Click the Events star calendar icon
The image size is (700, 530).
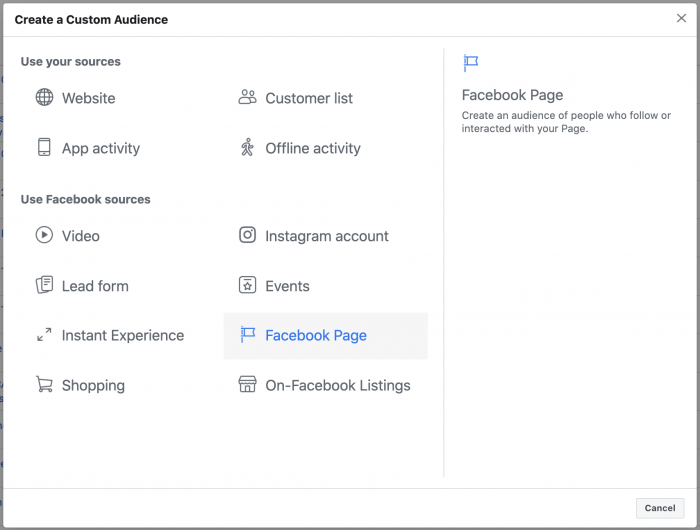[247, 285]
